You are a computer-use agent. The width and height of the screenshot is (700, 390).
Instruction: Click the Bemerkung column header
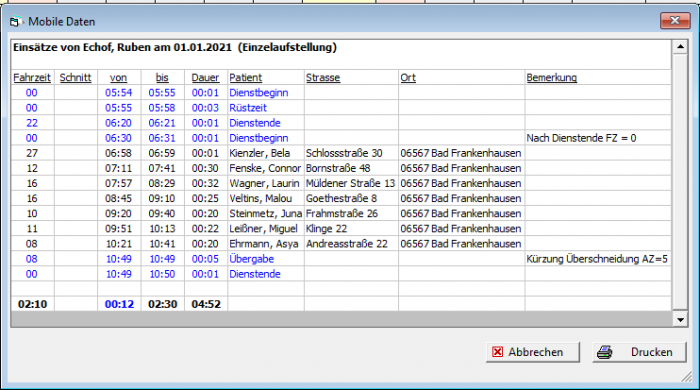(552, 78)
